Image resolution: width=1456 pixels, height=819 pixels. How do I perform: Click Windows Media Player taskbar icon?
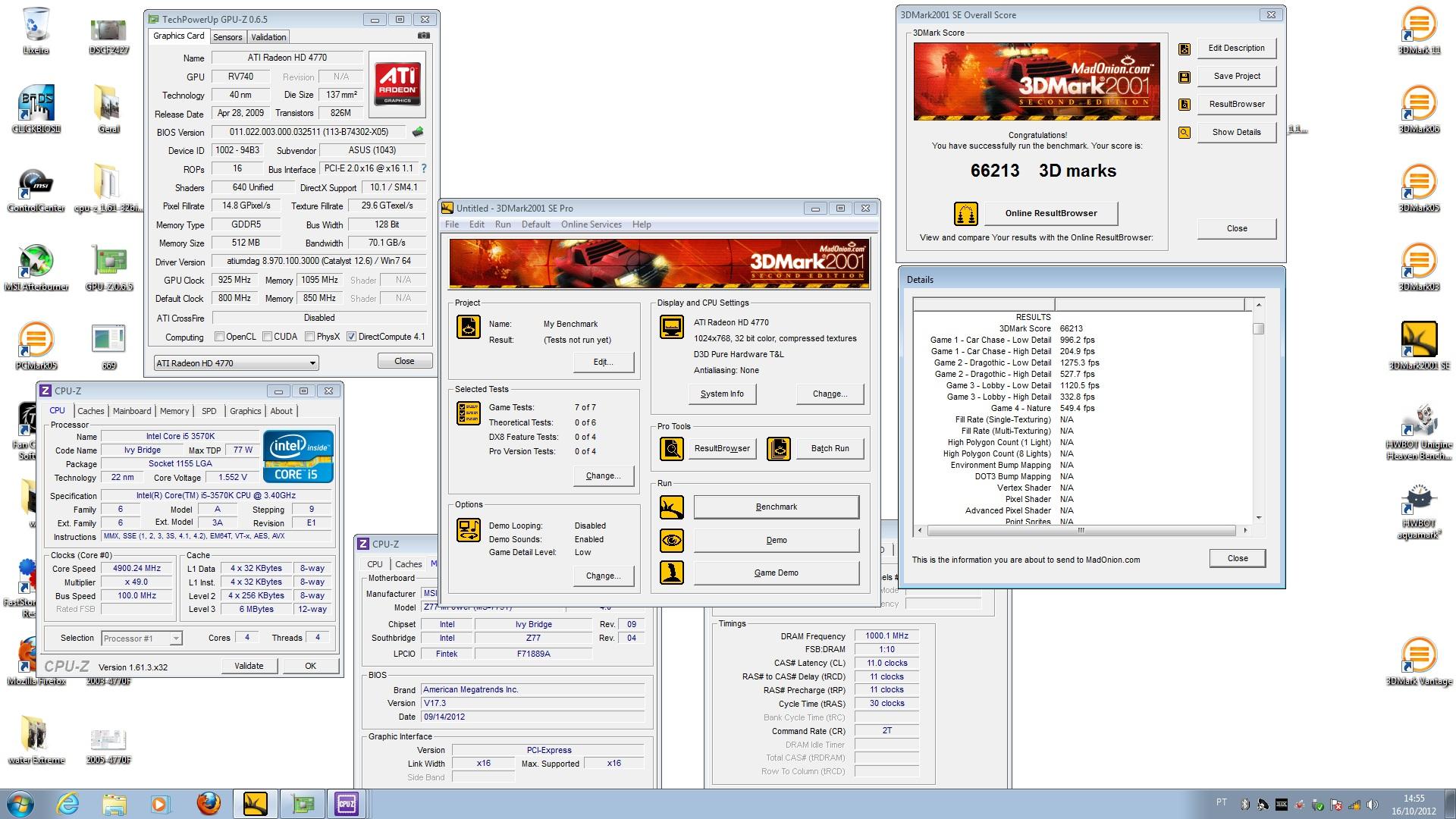point(161,804)
